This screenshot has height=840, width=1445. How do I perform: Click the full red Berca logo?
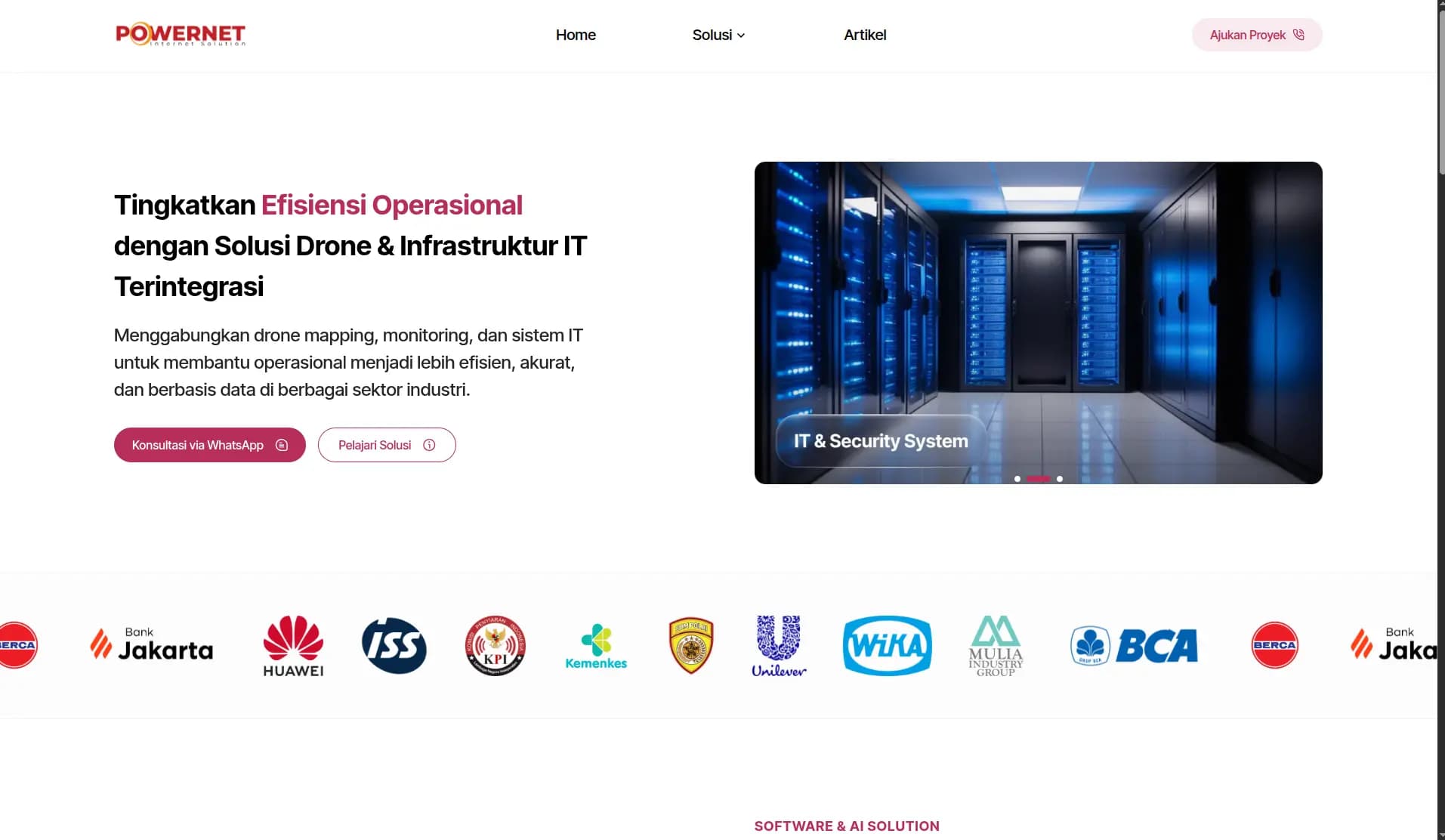pos(1275,645)
